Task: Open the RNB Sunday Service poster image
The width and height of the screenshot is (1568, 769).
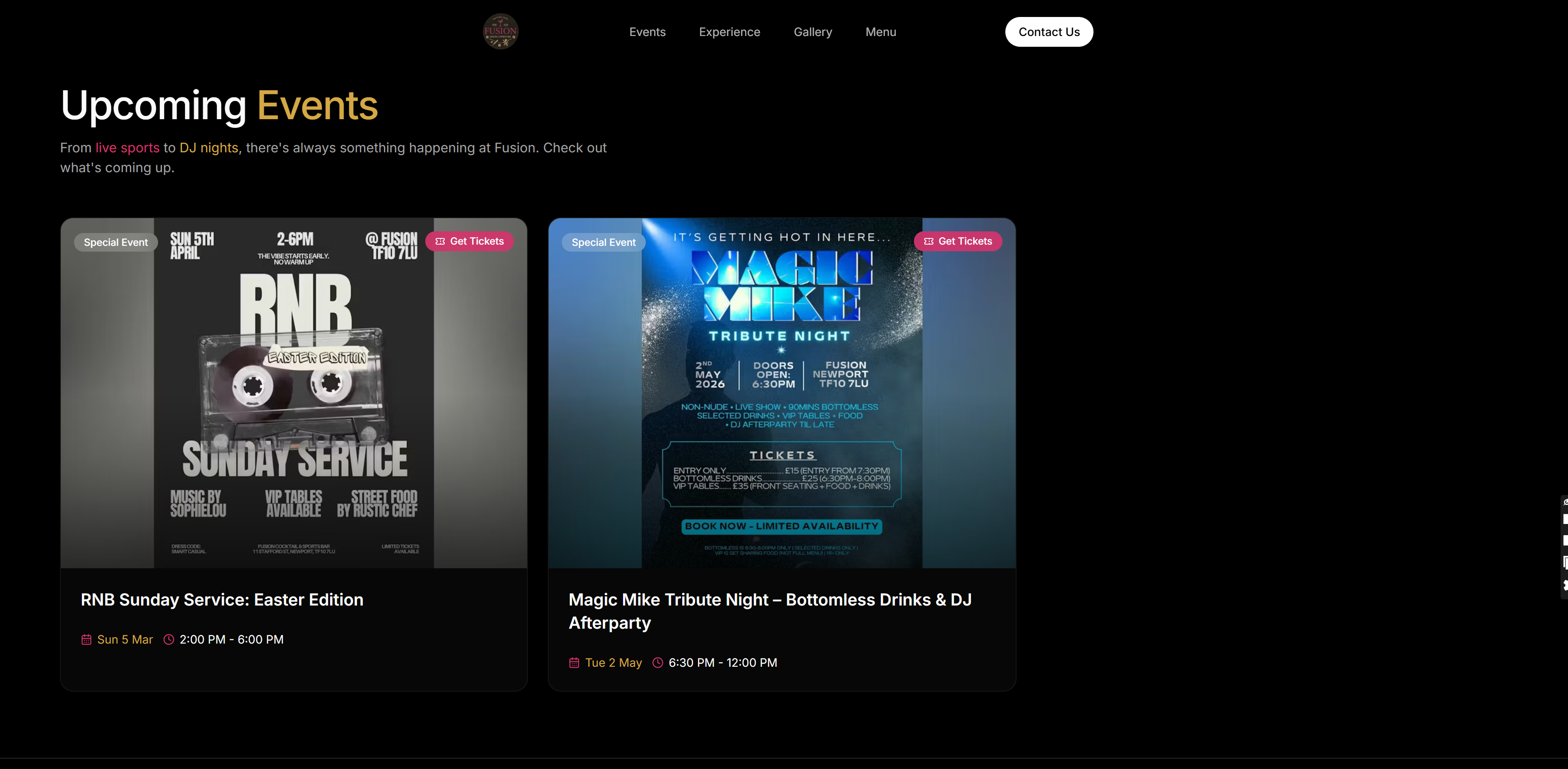Action: (x=293, y=393)
